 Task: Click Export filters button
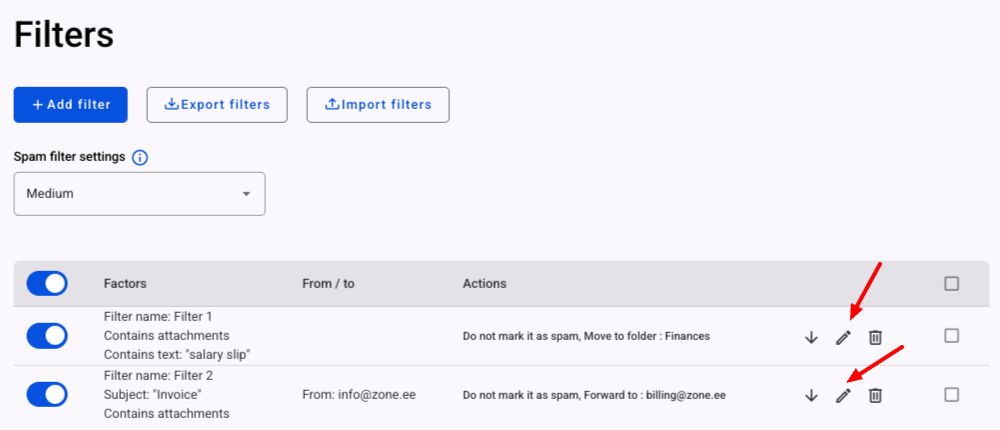tap(217, 105)
